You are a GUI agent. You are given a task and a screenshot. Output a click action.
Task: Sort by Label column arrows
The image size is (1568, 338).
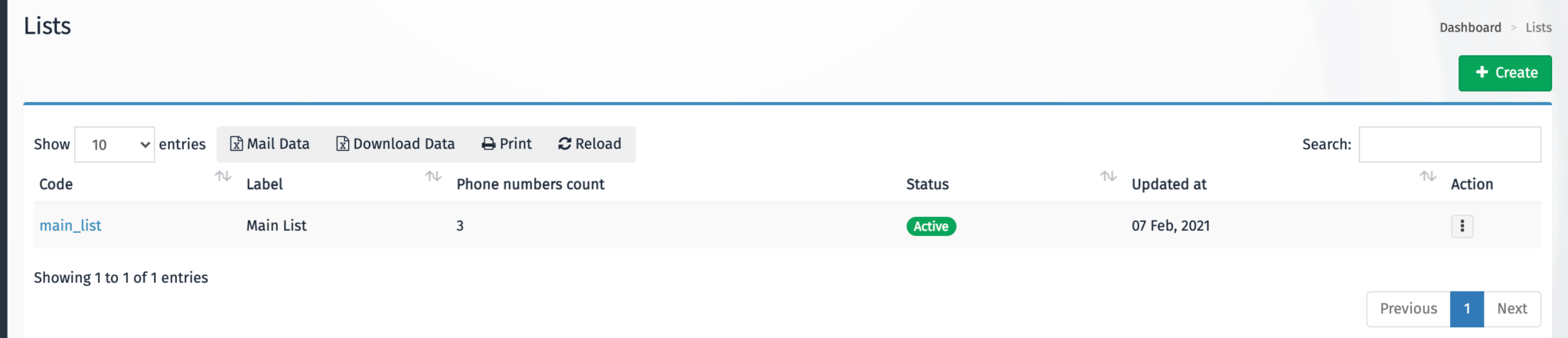coord(433,176)
